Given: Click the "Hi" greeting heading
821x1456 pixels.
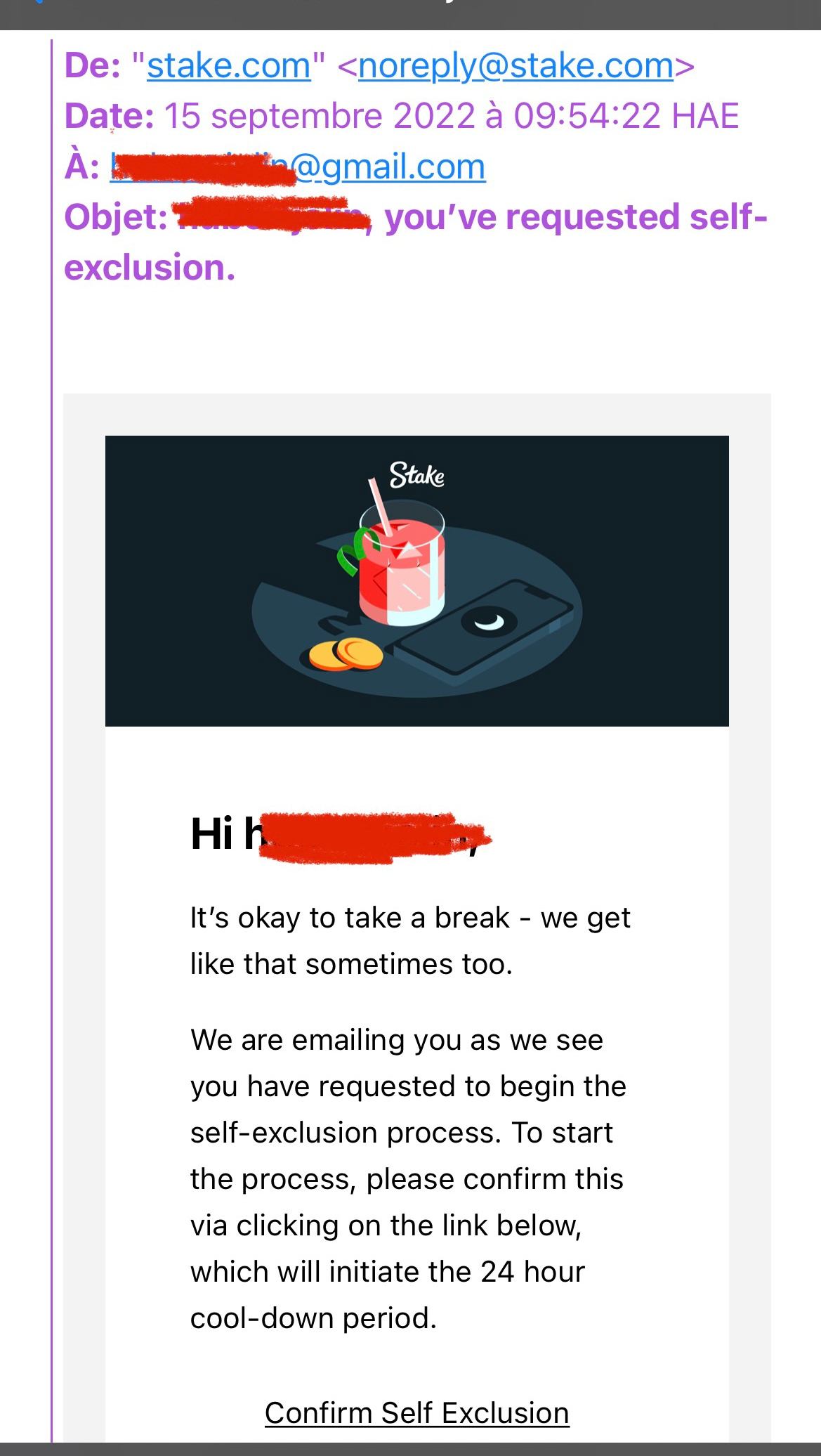Looking at the screenshot, I should tap(212, 833).
